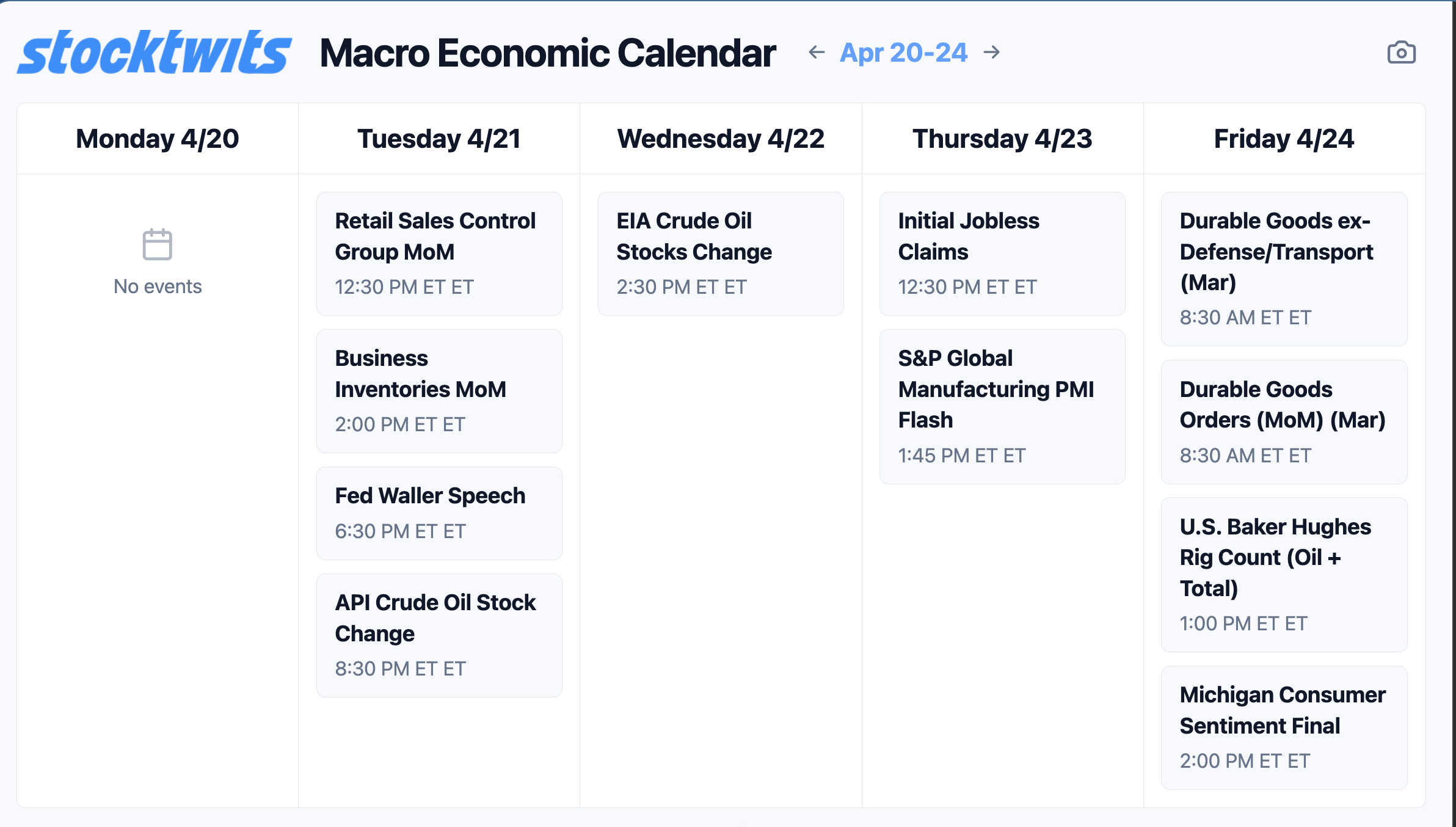Open the Business Inventories MoM event

(439, 391)
